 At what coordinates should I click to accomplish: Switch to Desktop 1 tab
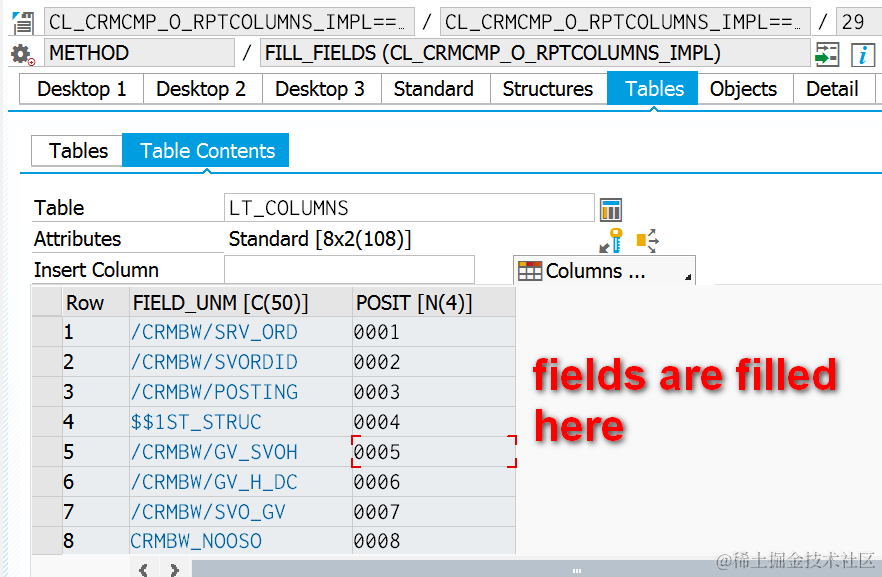tap(82, 89)
